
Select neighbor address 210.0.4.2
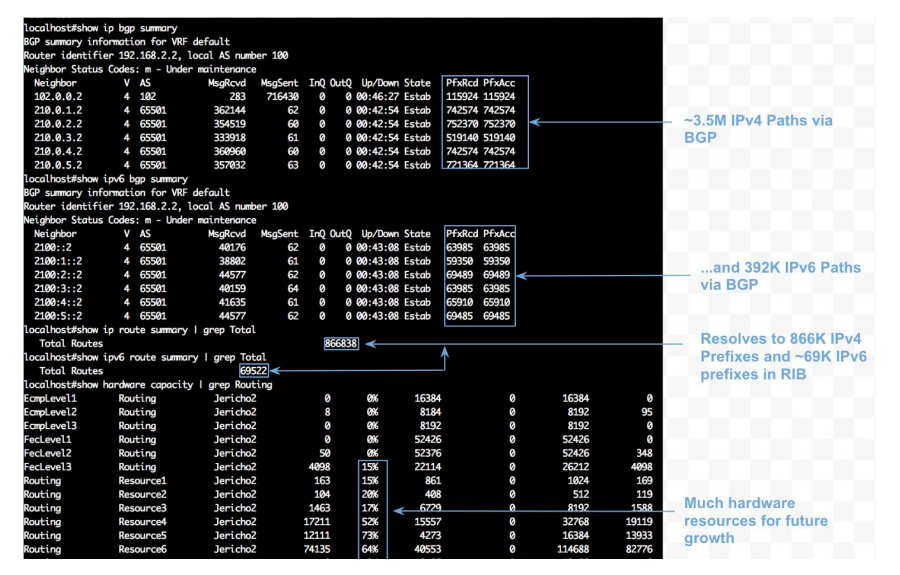click(58, 151)
